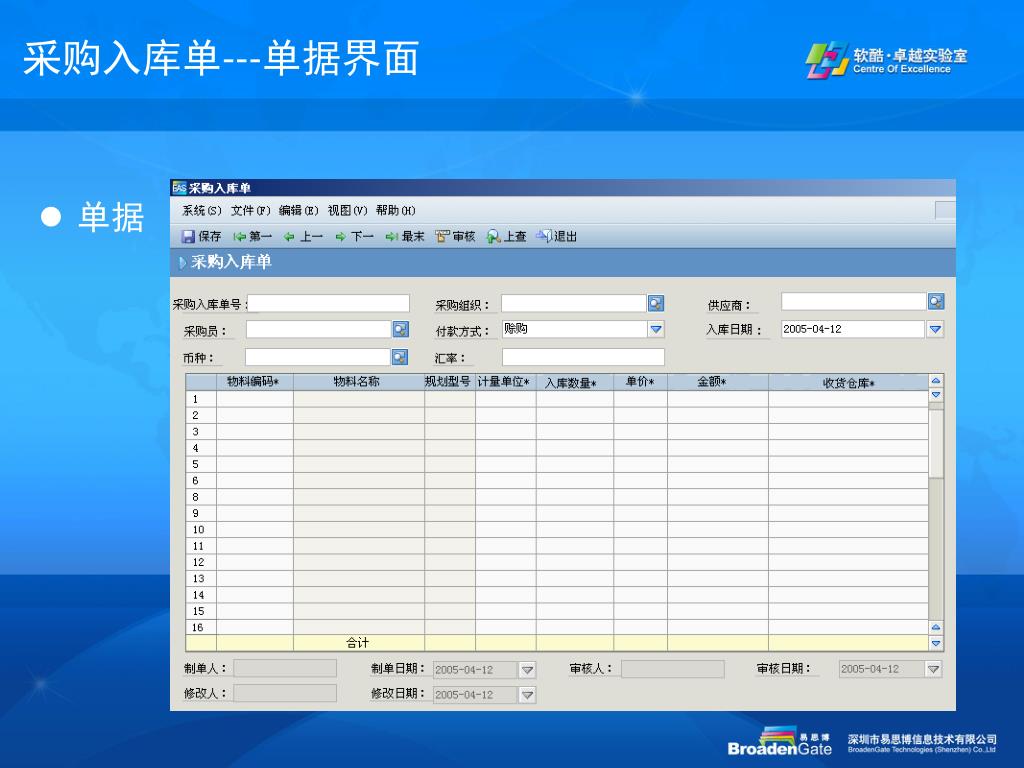The height and width of the screenshot is (768, 1024).
Task: Open the 入库日期 date picker dropdown
Action: tap(935, 330)
